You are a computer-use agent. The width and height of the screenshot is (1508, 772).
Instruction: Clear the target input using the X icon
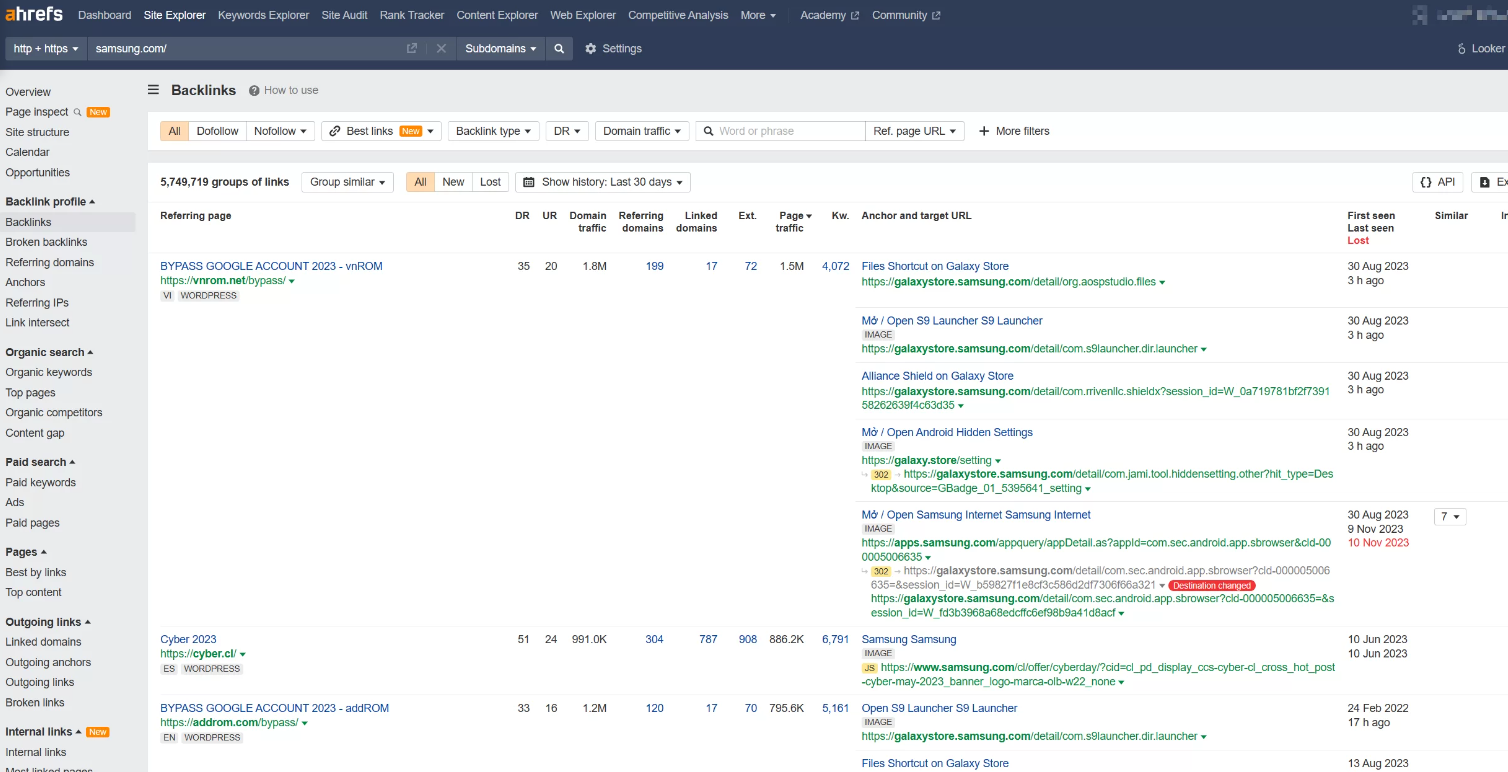441,48
